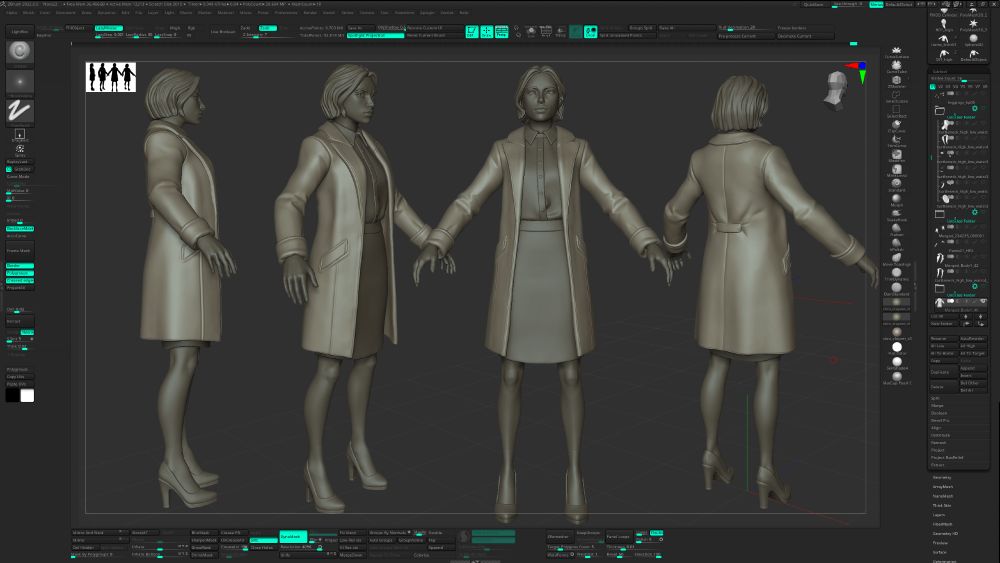Click the LightBox button
Screen dimensions: 1000x563
point(20,31)
